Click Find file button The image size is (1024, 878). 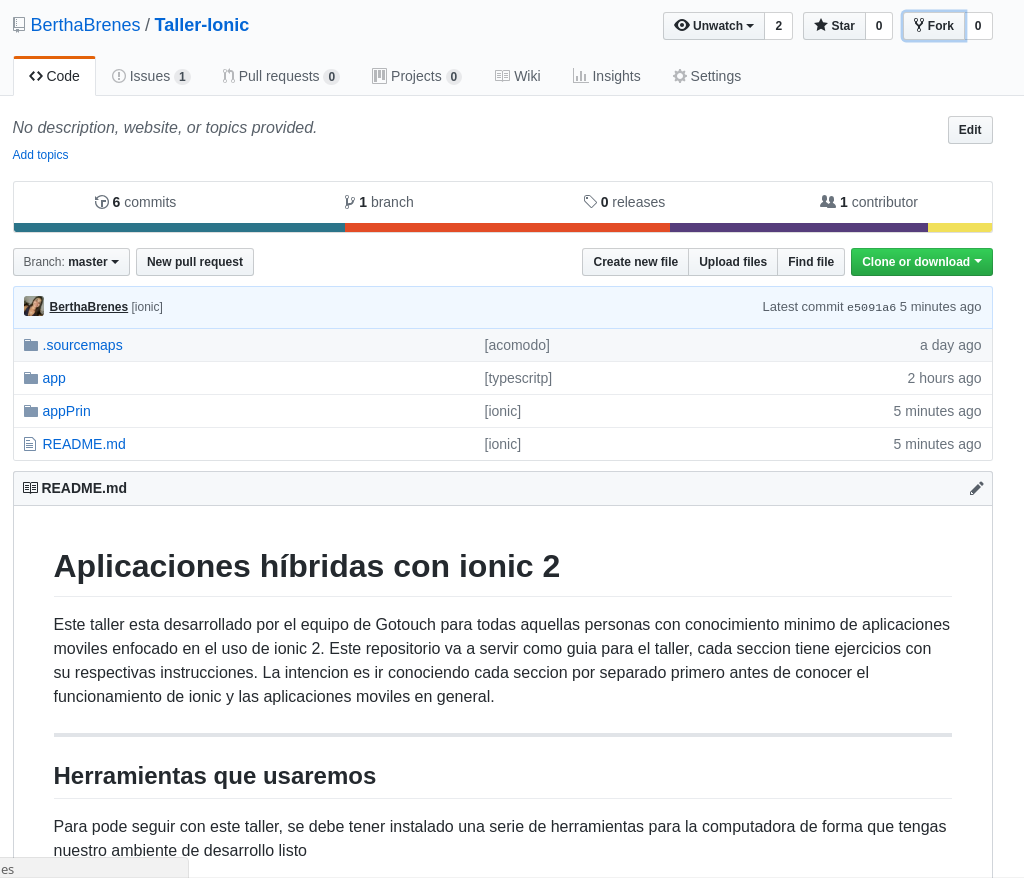pos(810,262)
